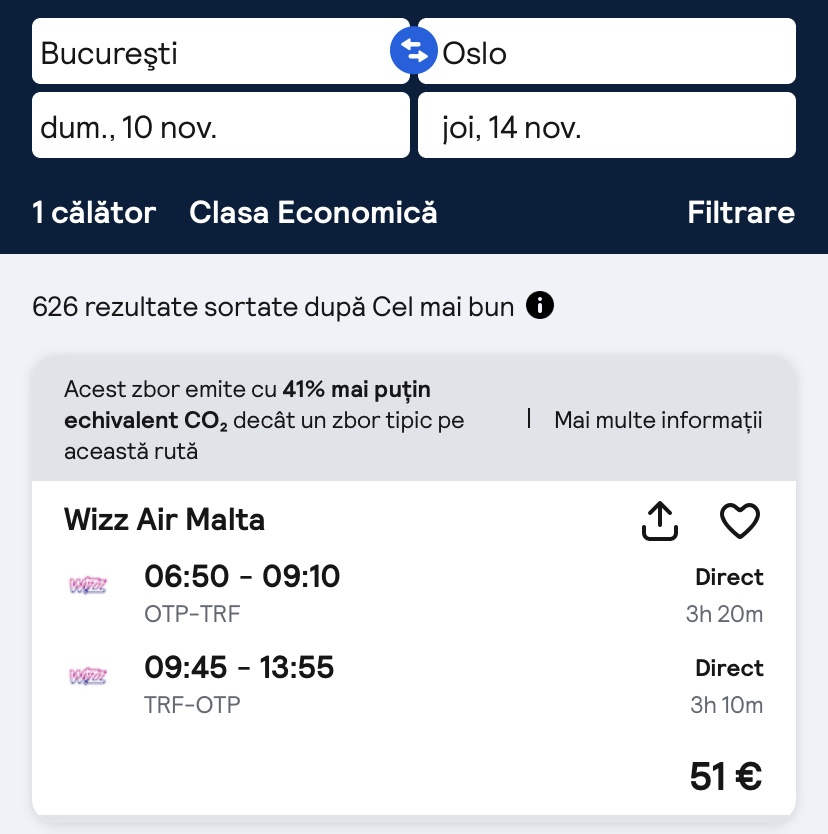
Task: Change return date joi, 14 nov.
Action: click(606, 126)
